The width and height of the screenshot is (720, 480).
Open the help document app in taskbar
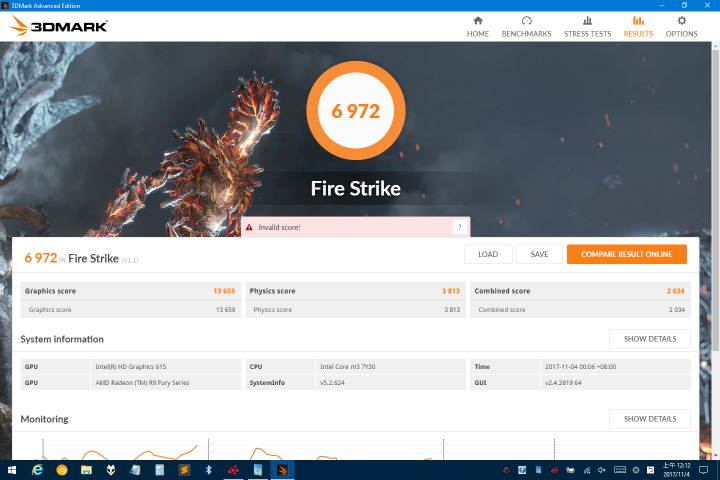(x=258, y=470)
